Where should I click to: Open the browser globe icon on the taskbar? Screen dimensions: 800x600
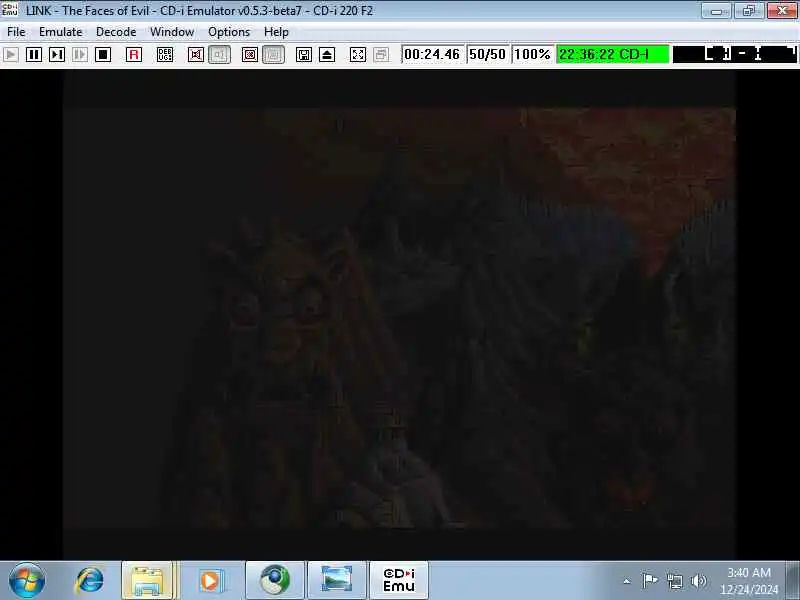pyautogui.click(x=274, y=581)
